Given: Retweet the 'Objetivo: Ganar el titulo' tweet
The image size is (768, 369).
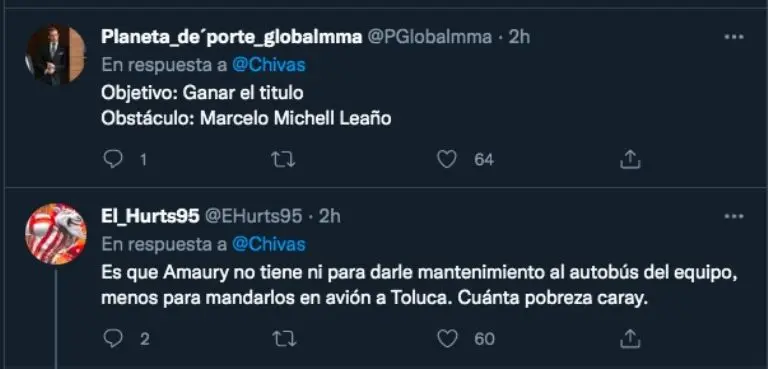Looking at the screenshot, I should [x=283, y=159].
